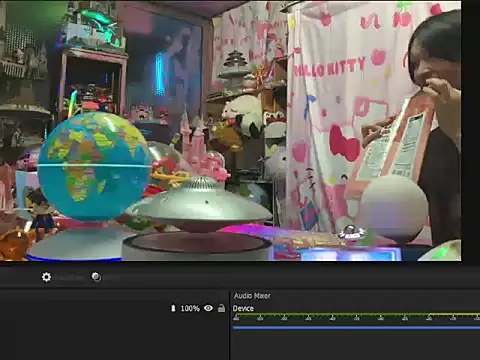Open source Properties via the gear icon
Screen dimensions: 480x360
tap(46, 277)
